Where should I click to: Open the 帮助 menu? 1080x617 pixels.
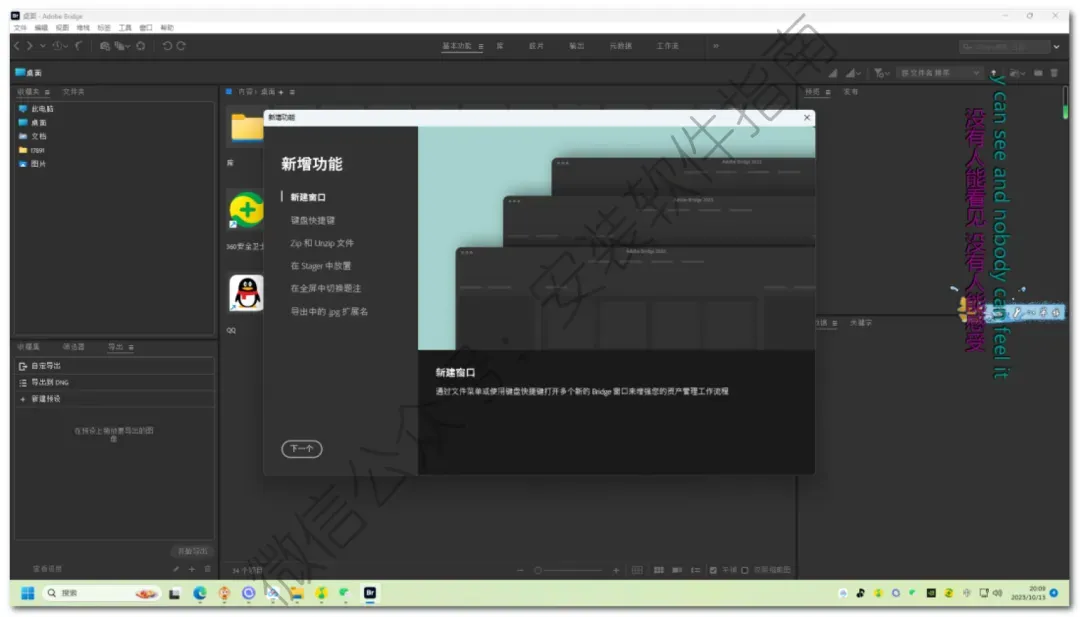click(x=167, y=28)
